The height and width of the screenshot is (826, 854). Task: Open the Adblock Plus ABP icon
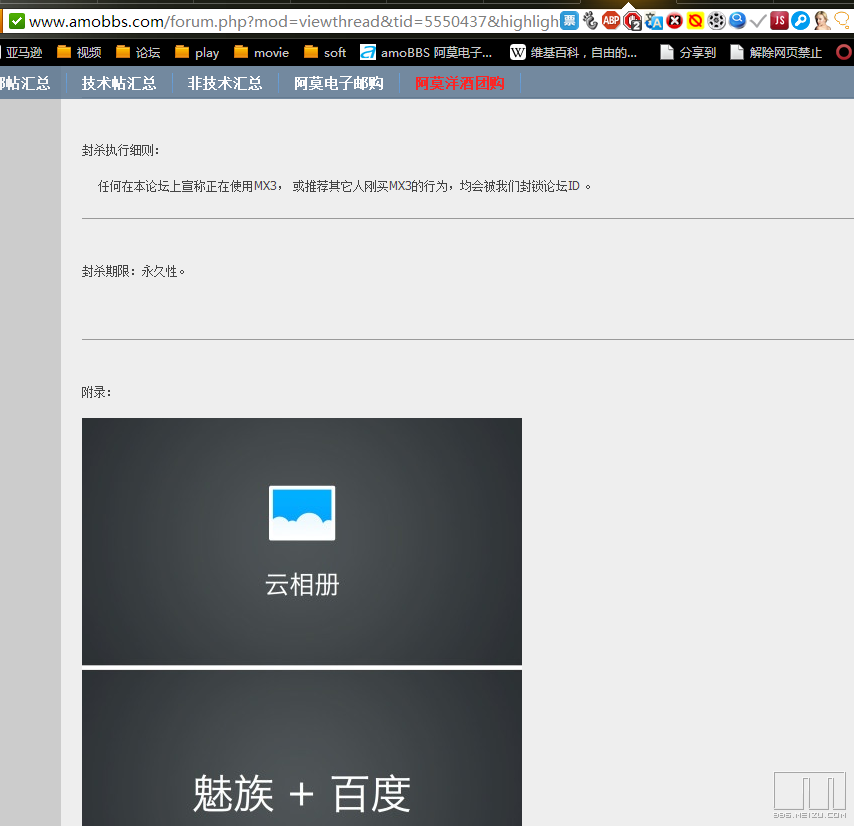(611, 21)
